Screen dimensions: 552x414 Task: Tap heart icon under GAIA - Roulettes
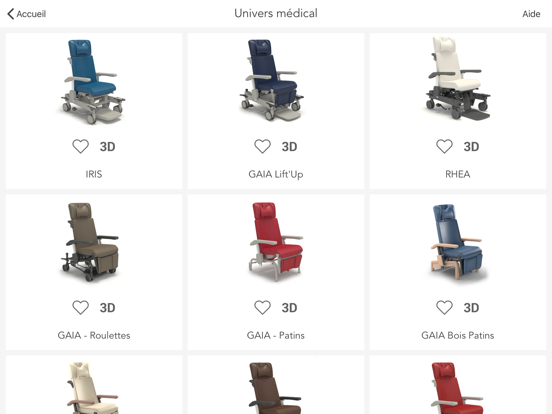81,308
